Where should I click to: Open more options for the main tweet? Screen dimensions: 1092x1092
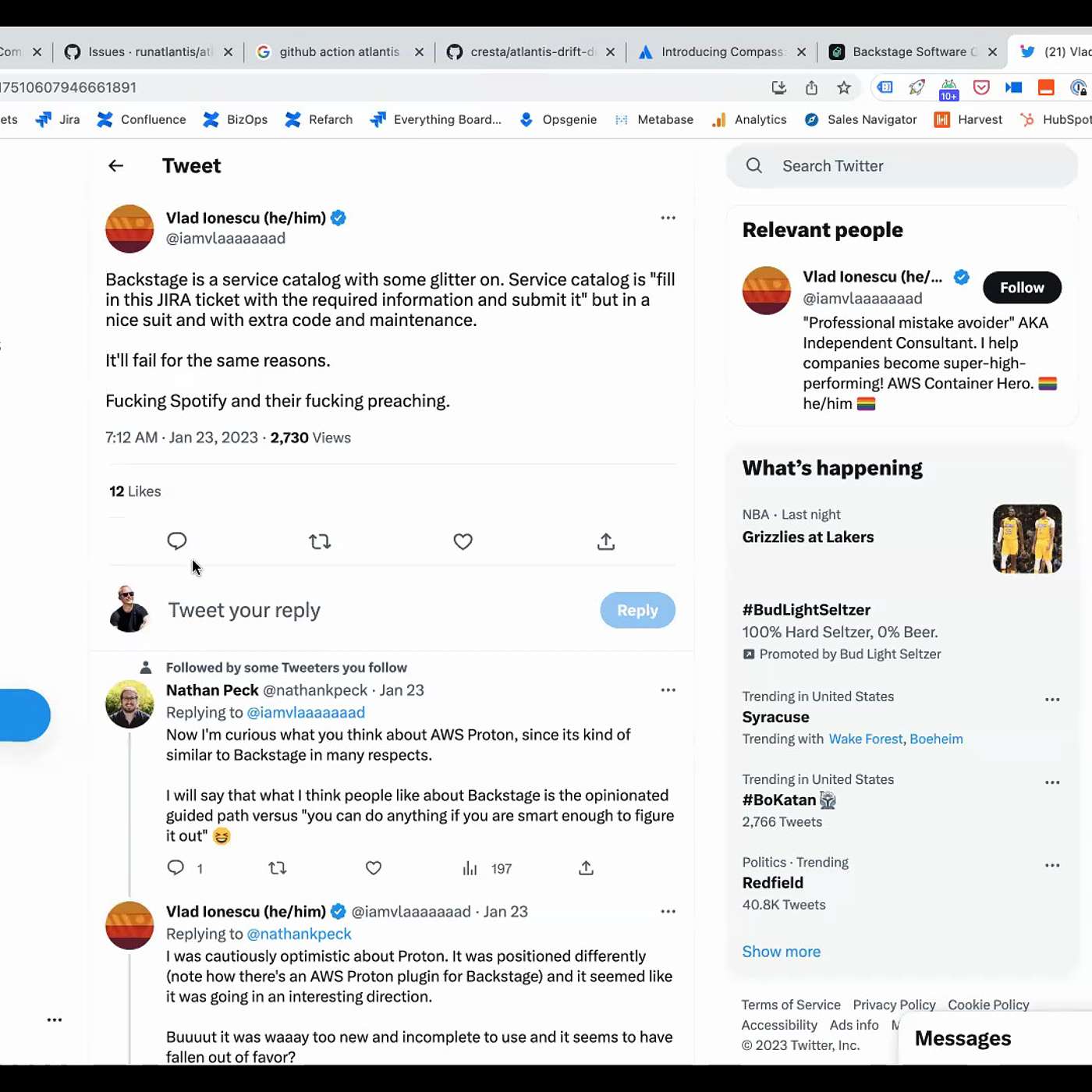pos(668,218)
